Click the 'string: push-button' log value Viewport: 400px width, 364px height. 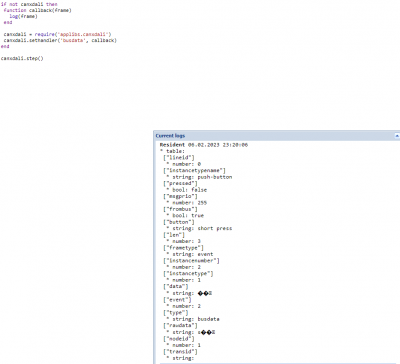coord(199,177)
